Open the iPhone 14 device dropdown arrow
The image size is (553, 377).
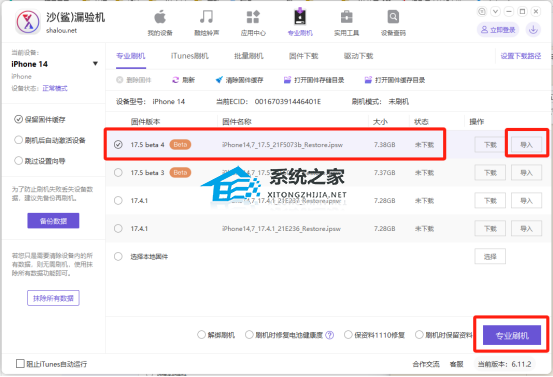[x=95, y=64]
